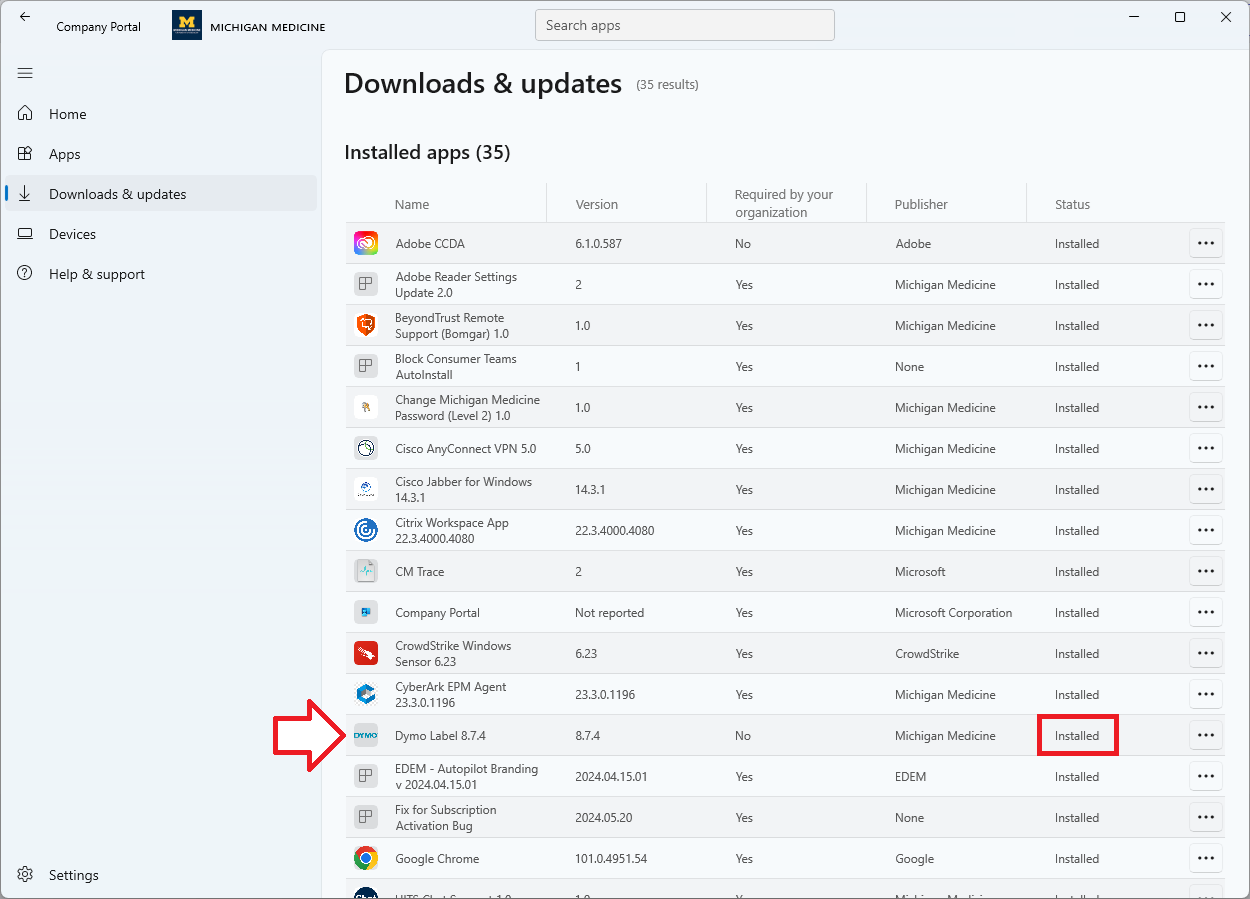Open more options for Company Portal row
This screenshot has height=899, width=1250.
coord(1205,613)
